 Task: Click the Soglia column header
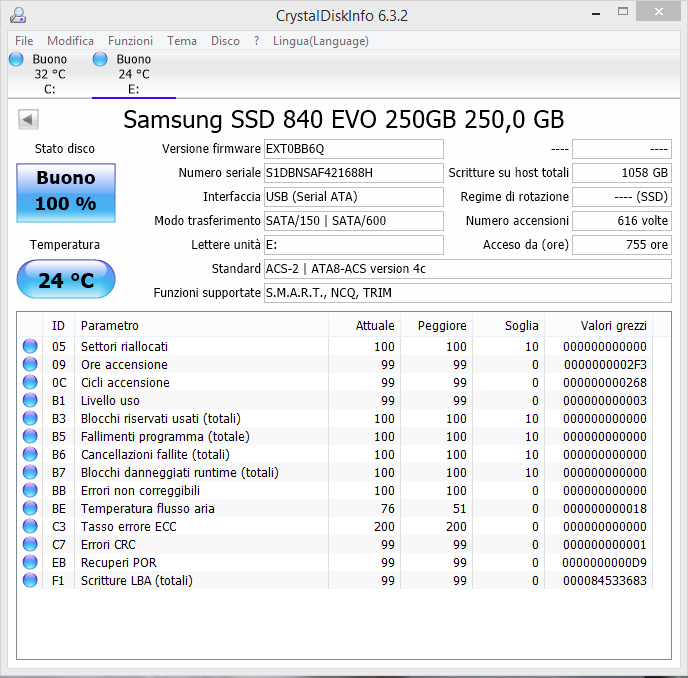(508, 326)
